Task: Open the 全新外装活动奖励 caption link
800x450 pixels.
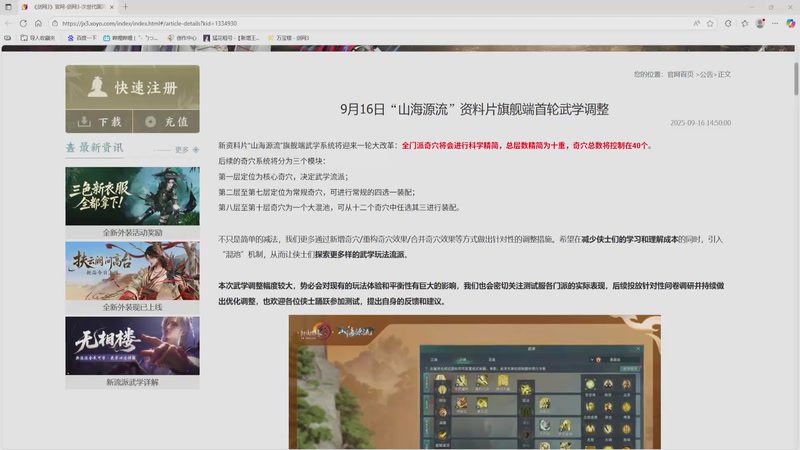Action: (133, 233)
